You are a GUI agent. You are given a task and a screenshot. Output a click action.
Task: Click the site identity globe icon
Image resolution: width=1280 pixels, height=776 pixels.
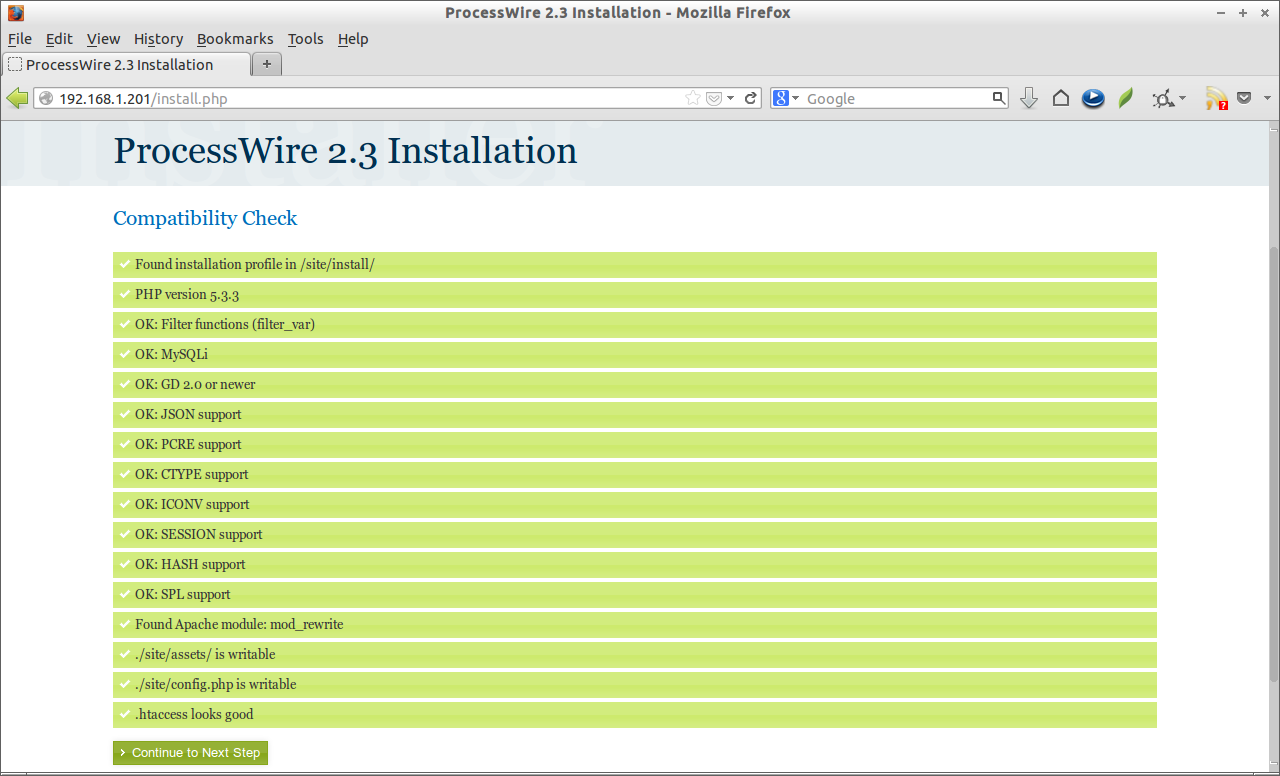(46, 98)
